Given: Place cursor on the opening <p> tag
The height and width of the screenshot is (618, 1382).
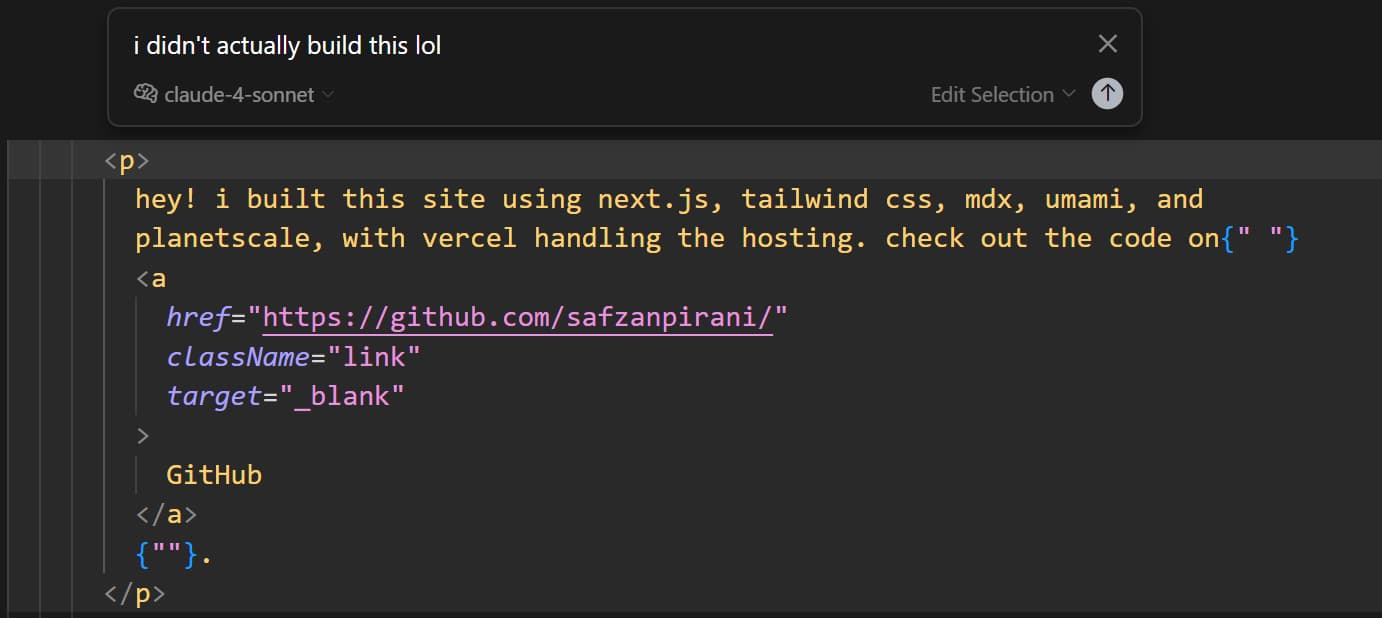Looking at the screenshot, I should (127, 160).
